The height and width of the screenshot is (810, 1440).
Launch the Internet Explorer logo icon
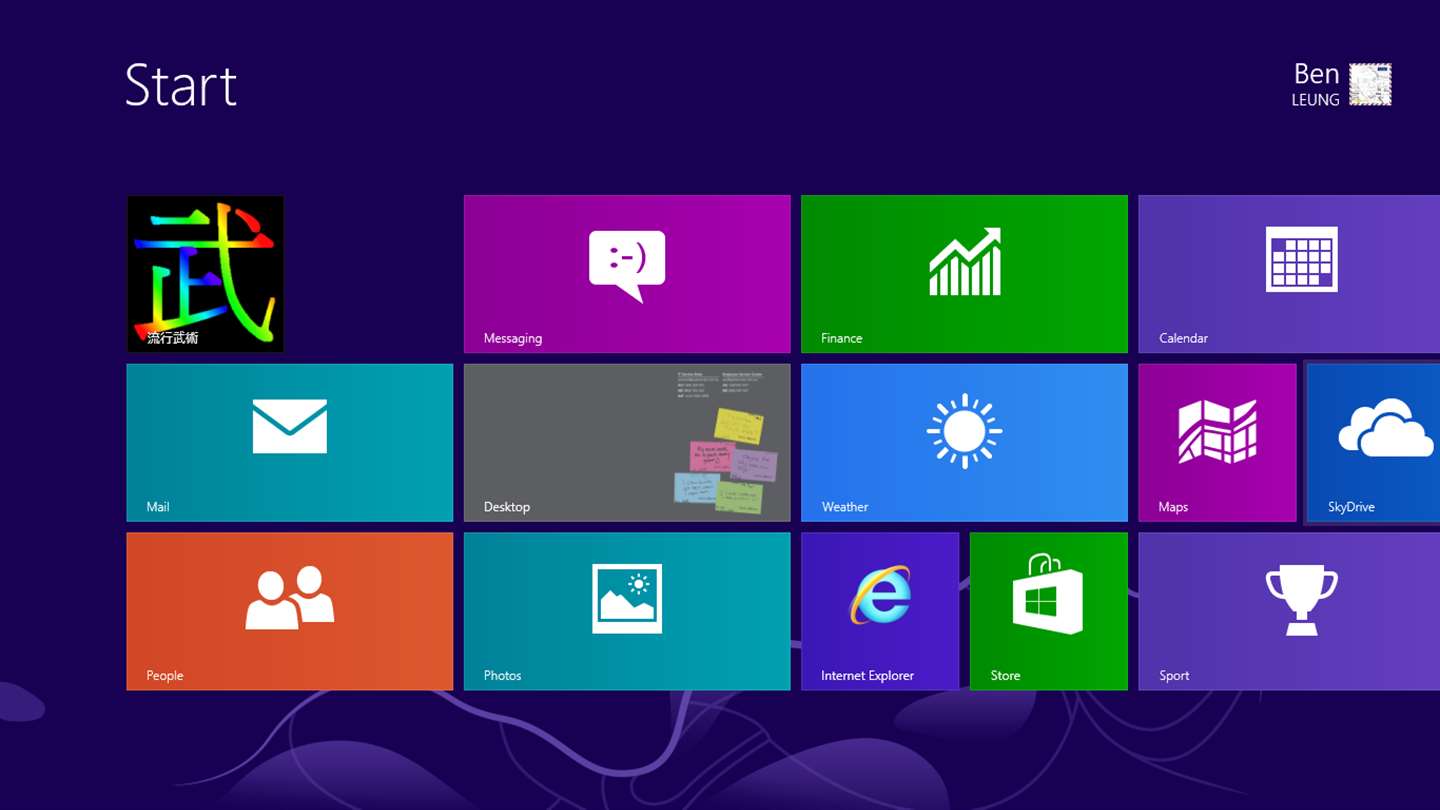click(880, 595)
